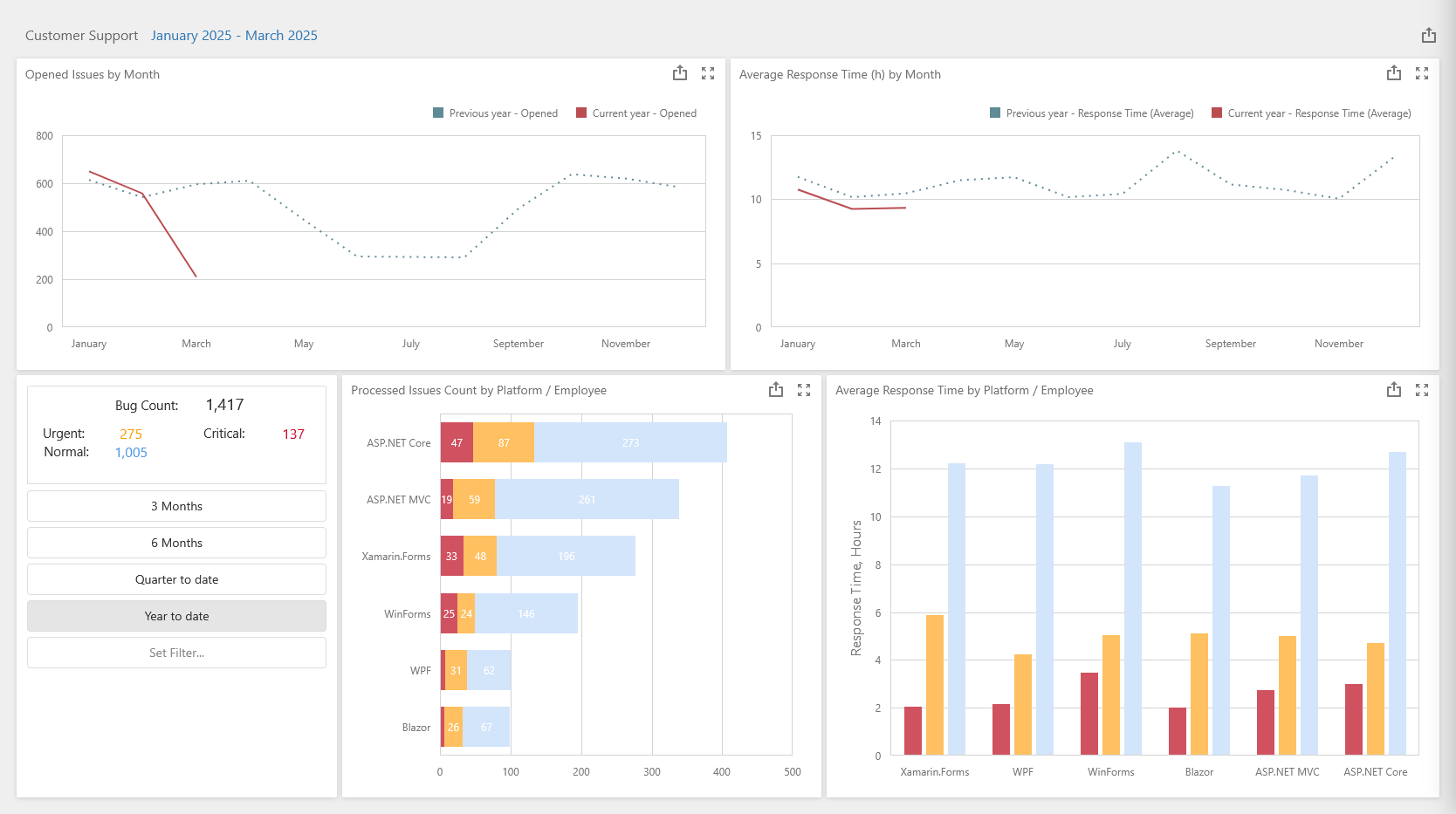Maximize the Processed Issues Count panel
The width and height of the screenshot is (1456, 814).
click(x=804, y=390)
